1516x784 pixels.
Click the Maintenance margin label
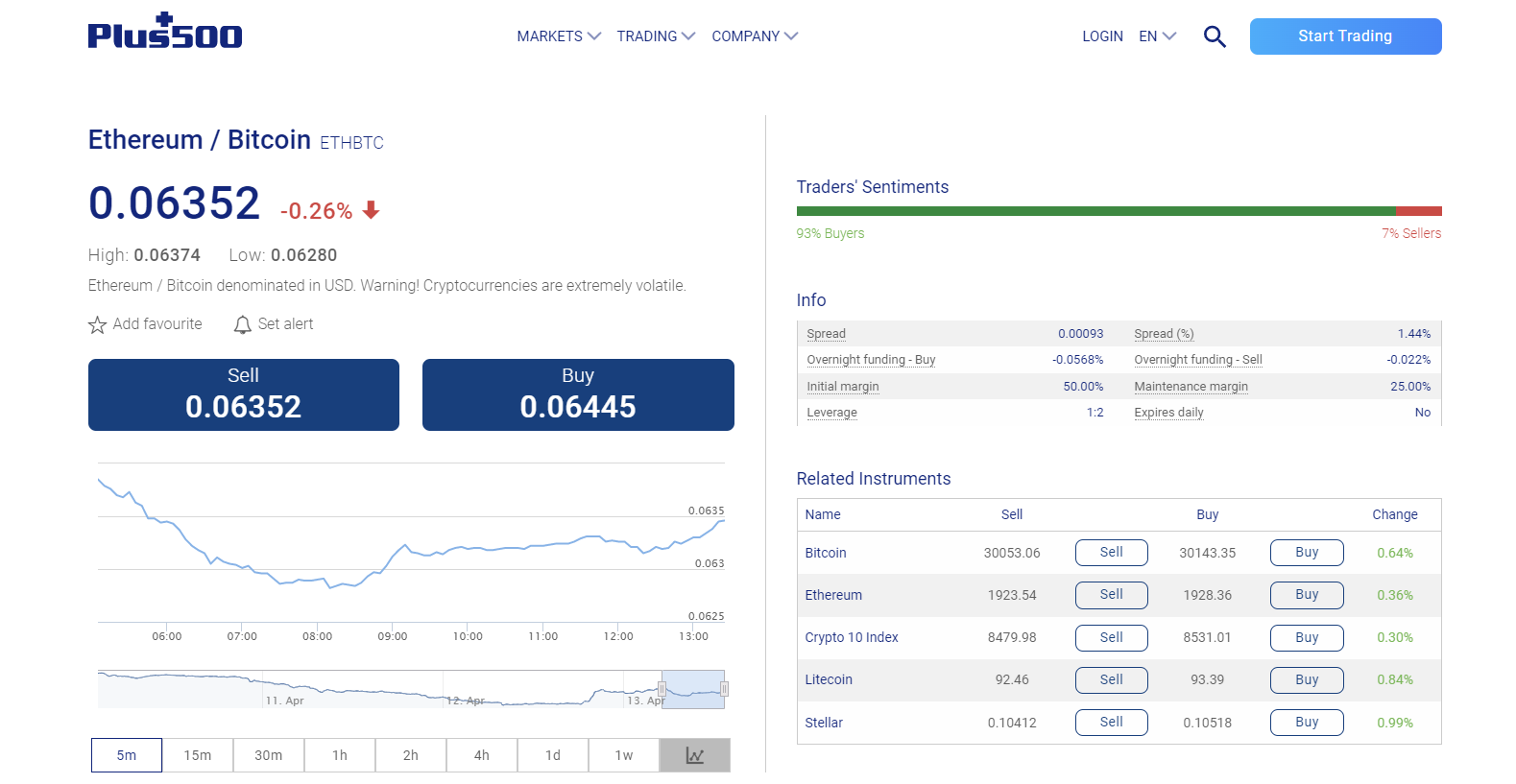pyautogui.click(x=1191, y=387)
